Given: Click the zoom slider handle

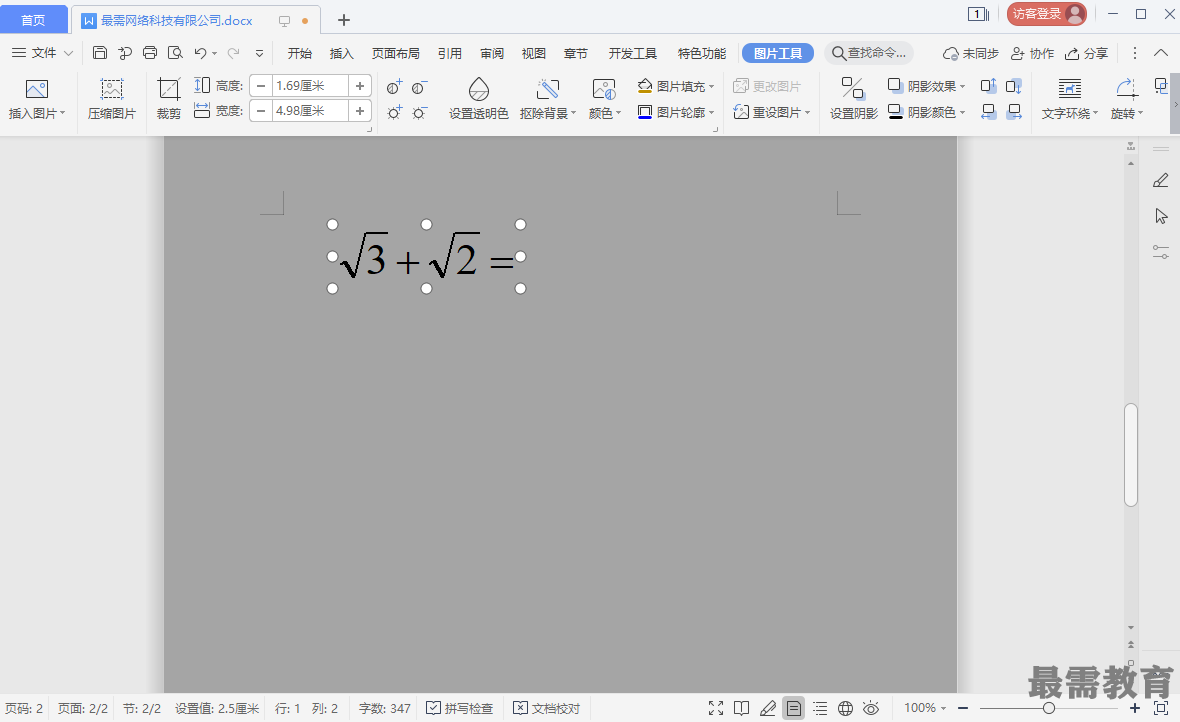Looking at the screenshot, I should (x=1048, y=708).
